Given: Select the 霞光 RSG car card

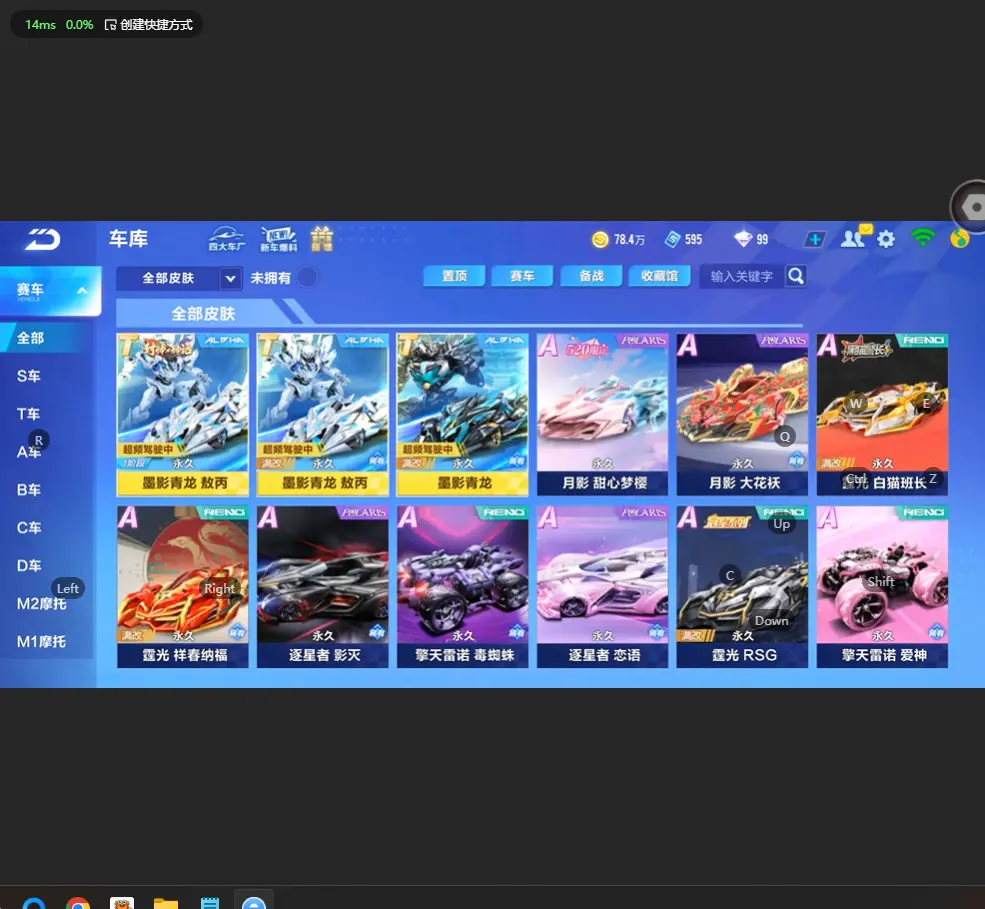Looking at the screenshot, I should [x=743, y=587].
